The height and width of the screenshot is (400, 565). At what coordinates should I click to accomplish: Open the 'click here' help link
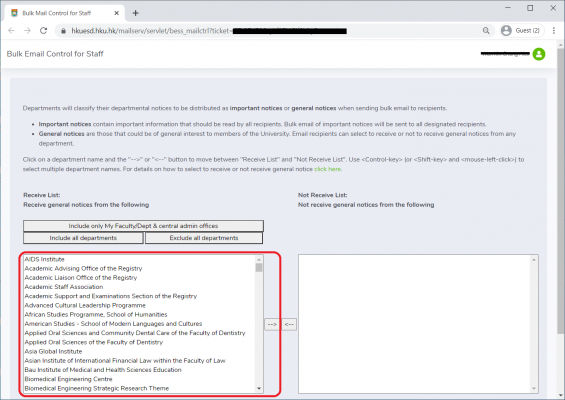pos(328,169)
